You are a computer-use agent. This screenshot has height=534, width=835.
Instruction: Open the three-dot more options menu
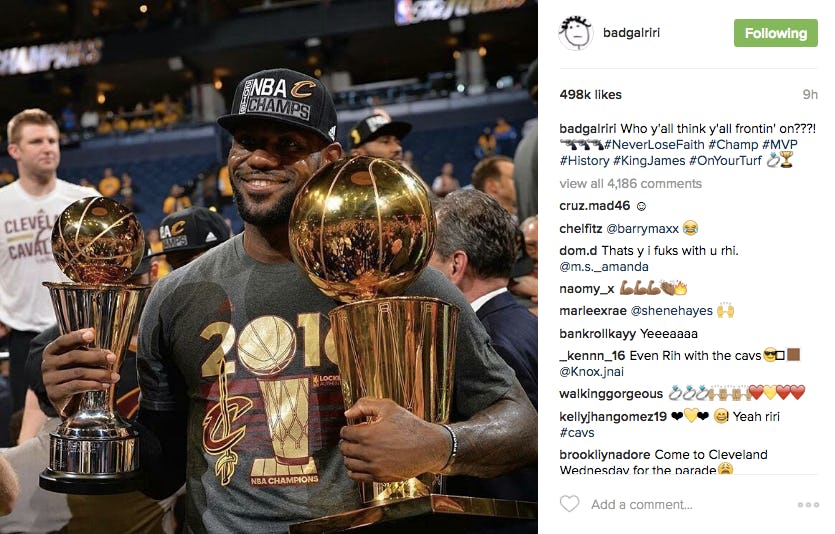[808, 504]
